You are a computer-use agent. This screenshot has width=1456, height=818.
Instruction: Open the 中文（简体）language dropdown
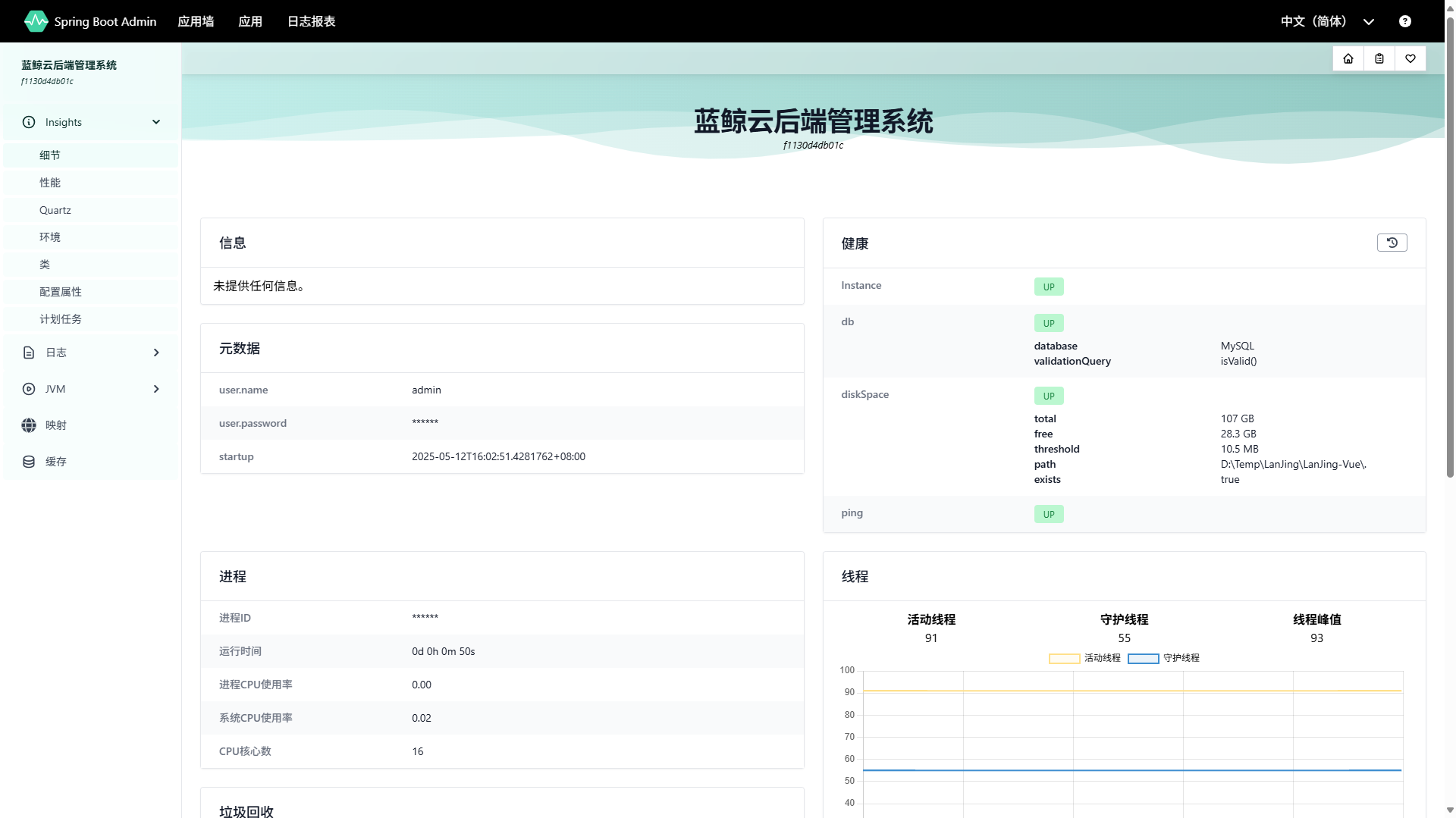(x=1326, y=21)
